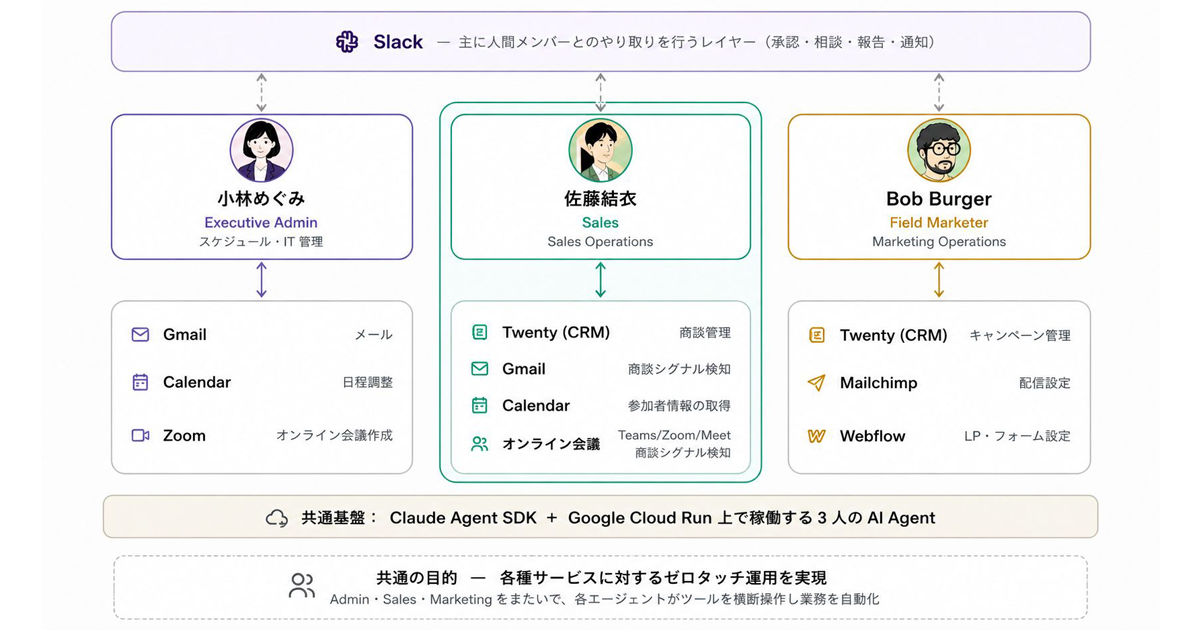Click the Gmail label in Executive Admin tools
This screenshot has height=630, width=1200.
[x=185, y=335]
